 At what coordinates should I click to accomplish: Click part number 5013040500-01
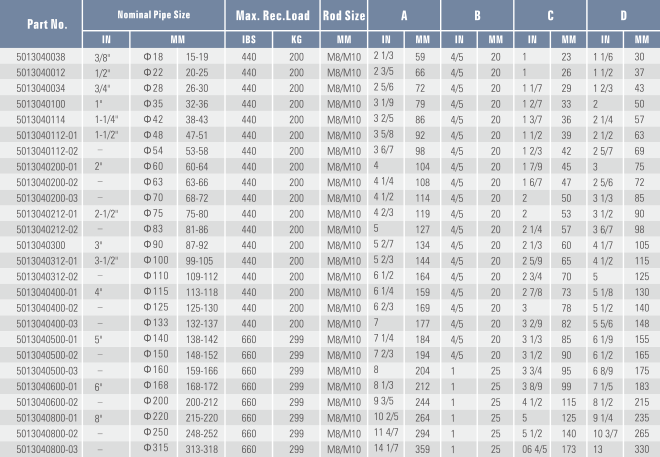[47, 340]
